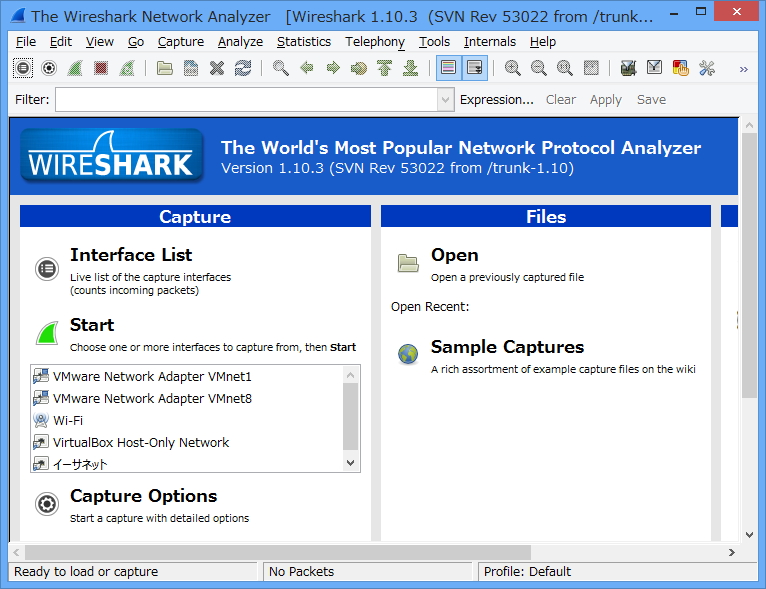Viewport: 766px width, 589px height.
Task: Open the Go menu
Action: tap(136, 42)
